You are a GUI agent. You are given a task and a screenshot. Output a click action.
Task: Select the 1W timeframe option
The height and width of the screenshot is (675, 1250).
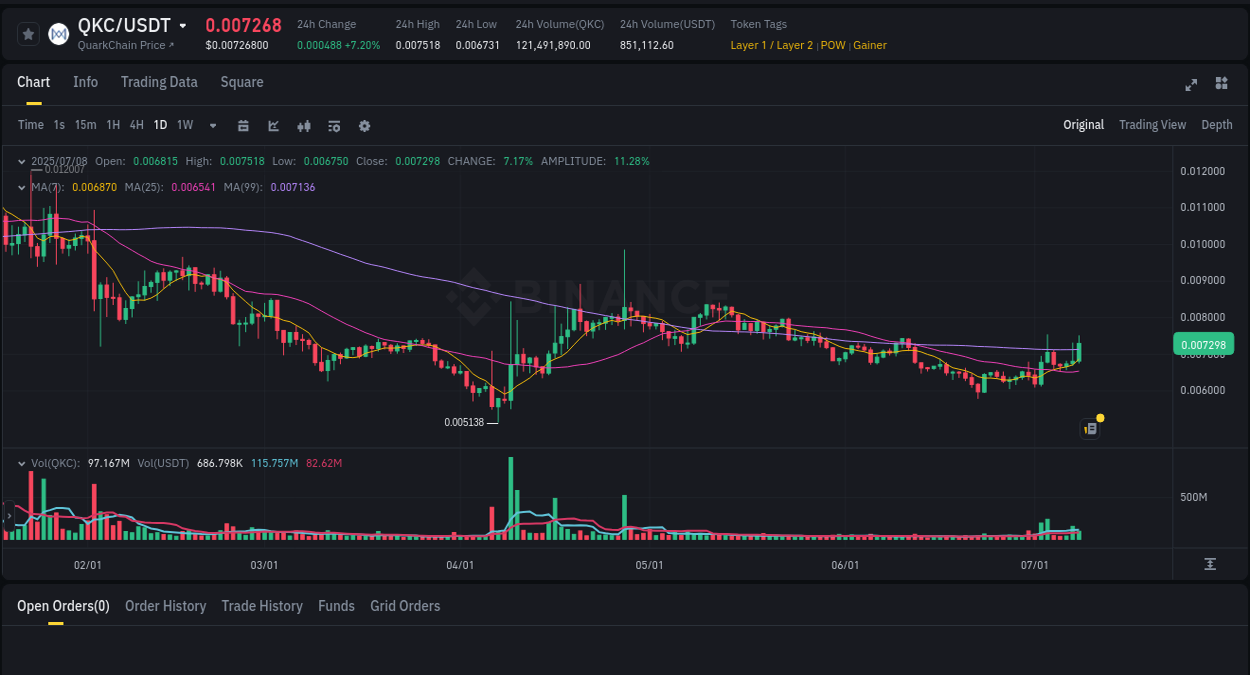(184, 125)
